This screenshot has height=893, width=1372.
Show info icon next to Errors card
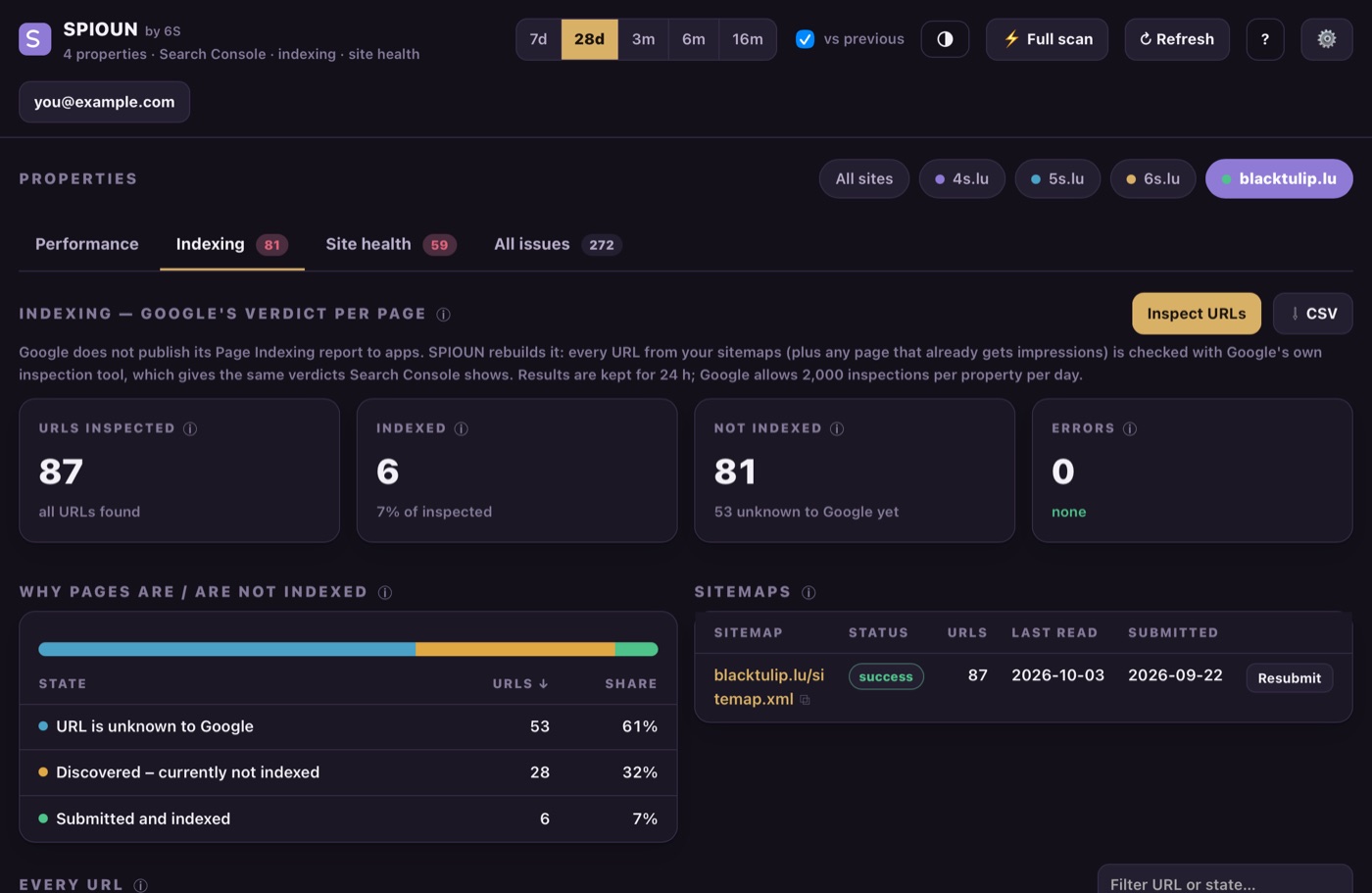point(1130,428)
